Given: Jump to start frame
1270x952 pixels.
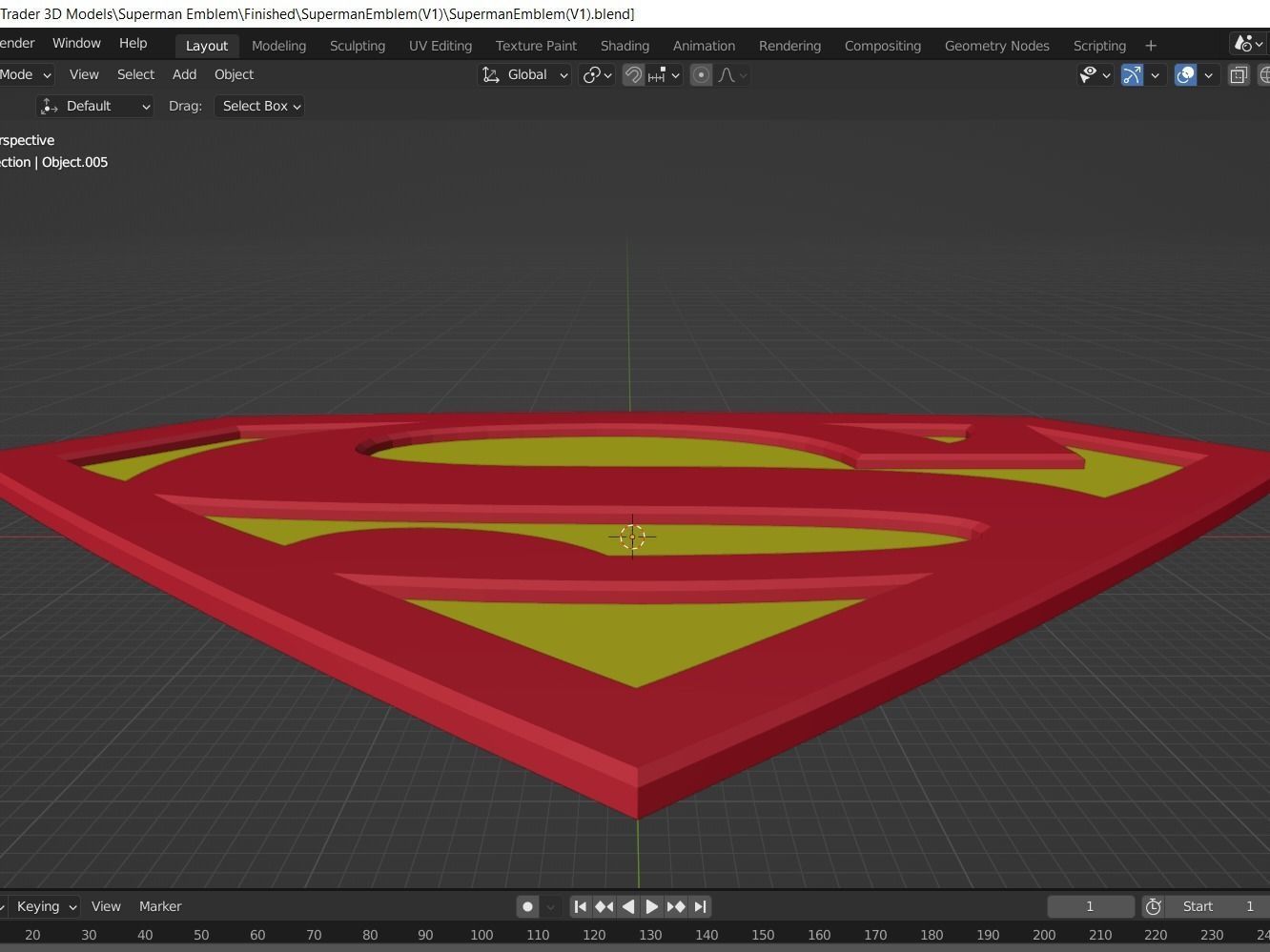Looking at the screenshot, I should 580,906.
